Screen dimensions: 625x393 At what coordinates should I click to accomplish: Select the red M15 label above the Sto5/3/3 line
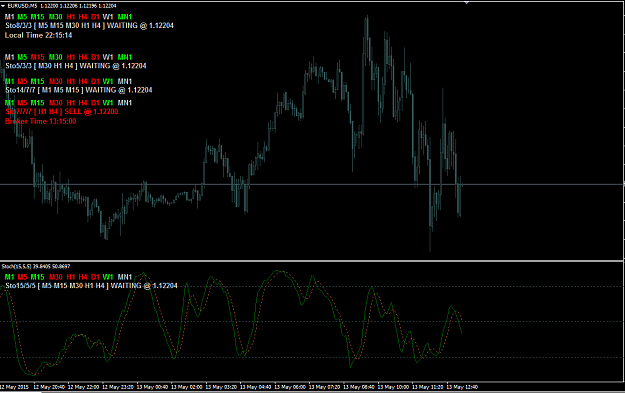tap(37, 57)
